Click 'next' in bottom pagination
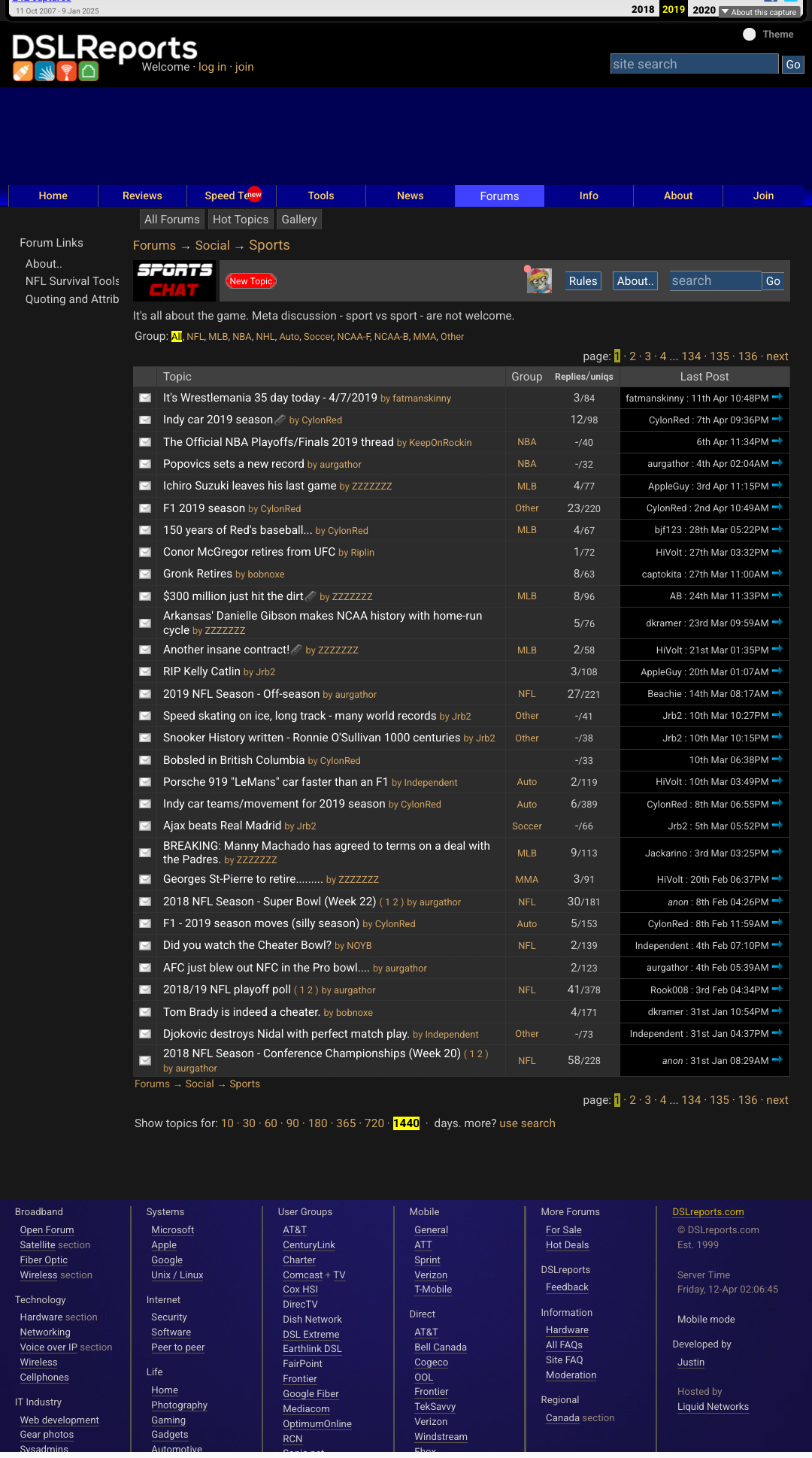 tap(777, 1100)
